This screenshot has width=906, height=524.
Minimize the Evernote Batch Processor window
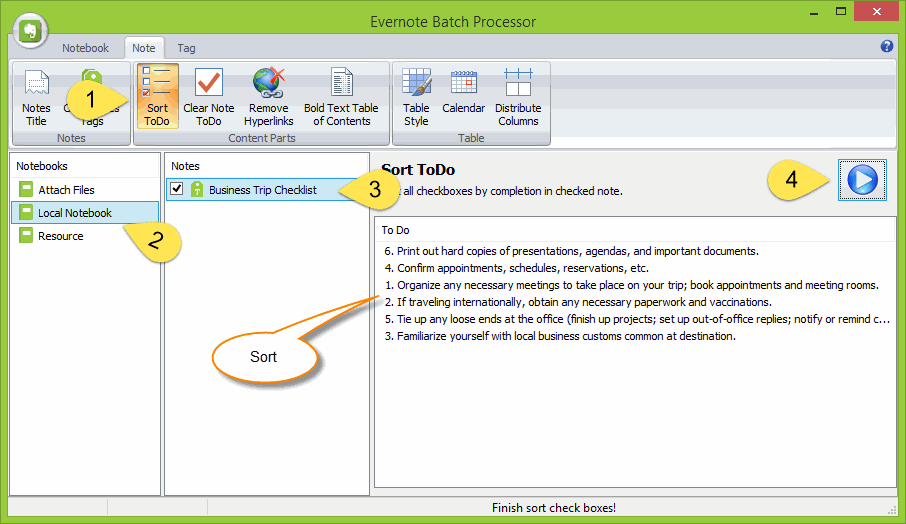click(x=814, y=12)
